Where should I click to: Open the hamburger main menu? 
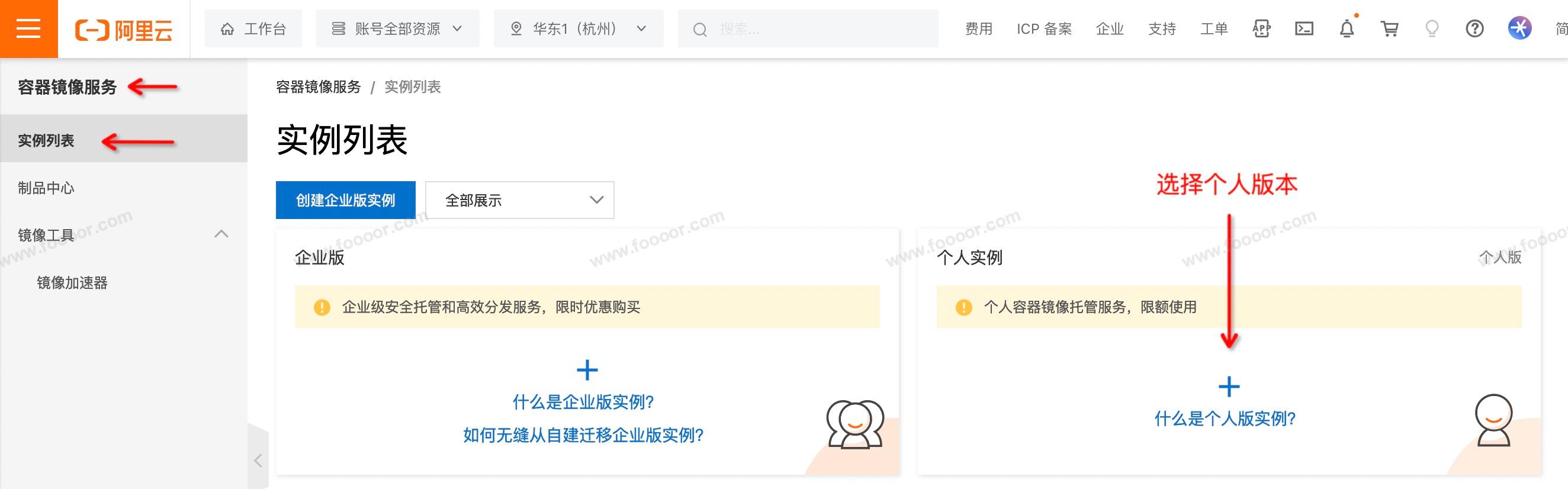point(28,28)
